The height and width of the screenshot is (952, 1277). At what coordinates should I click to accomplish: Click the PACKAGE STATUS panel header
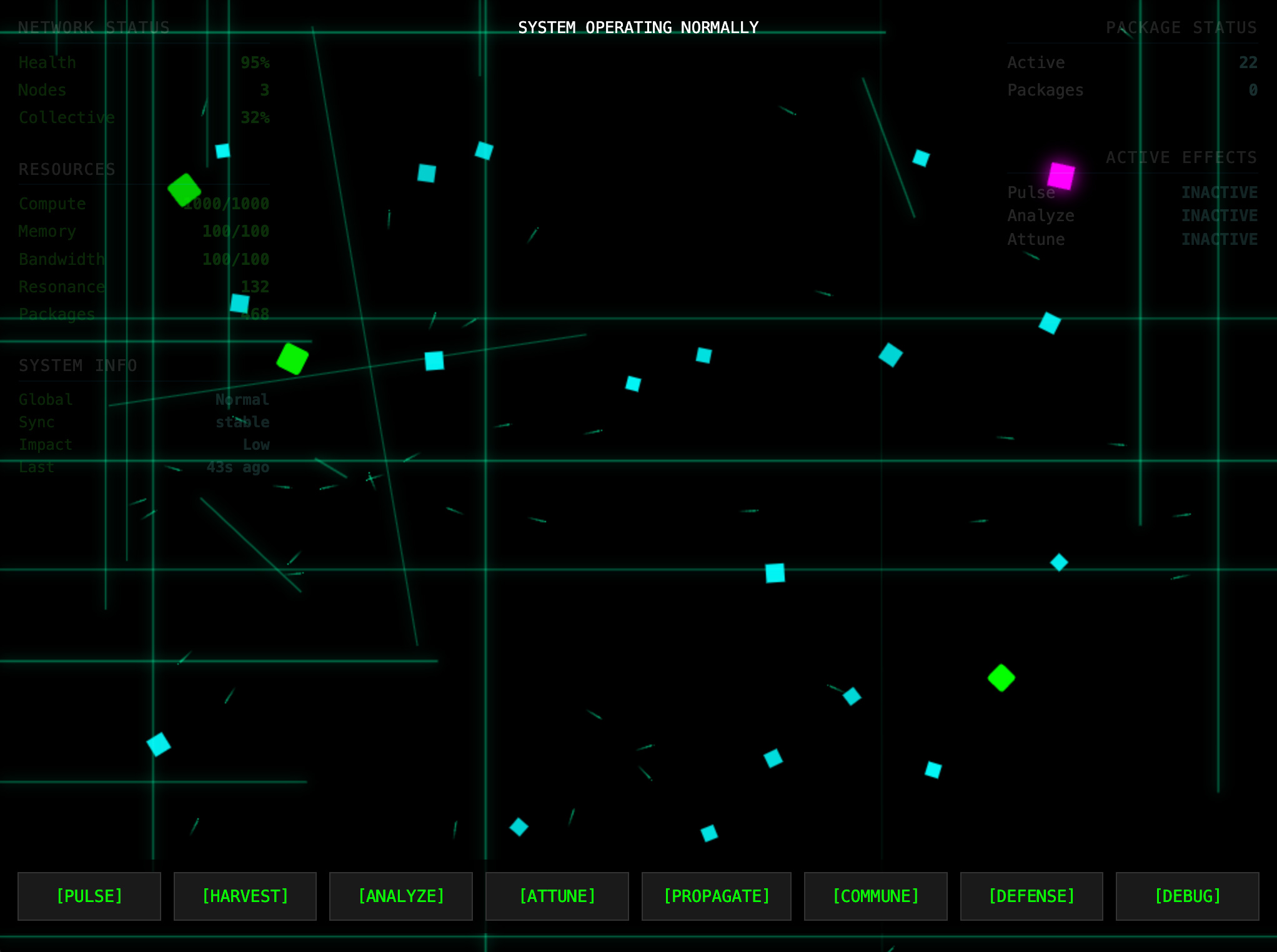pos(1181,27)
